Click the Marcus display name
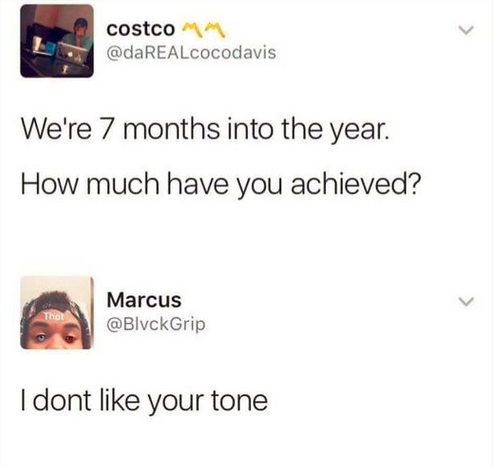 pyautogui.click(x=144, y=300)
